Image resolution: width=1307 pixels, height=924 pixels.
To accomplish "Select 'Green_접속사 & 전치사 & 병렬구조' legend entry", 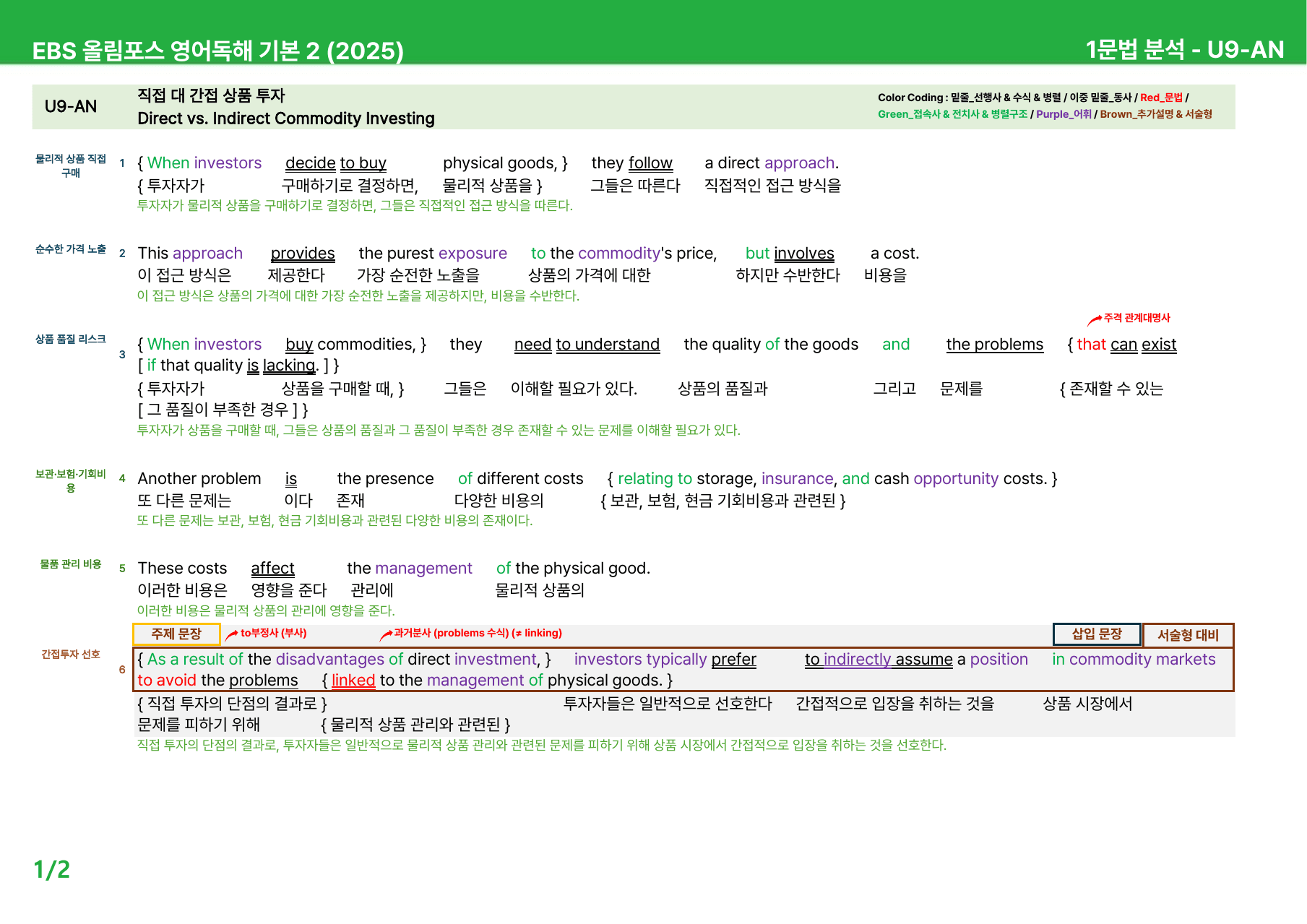I will click(x=952, y=114).
